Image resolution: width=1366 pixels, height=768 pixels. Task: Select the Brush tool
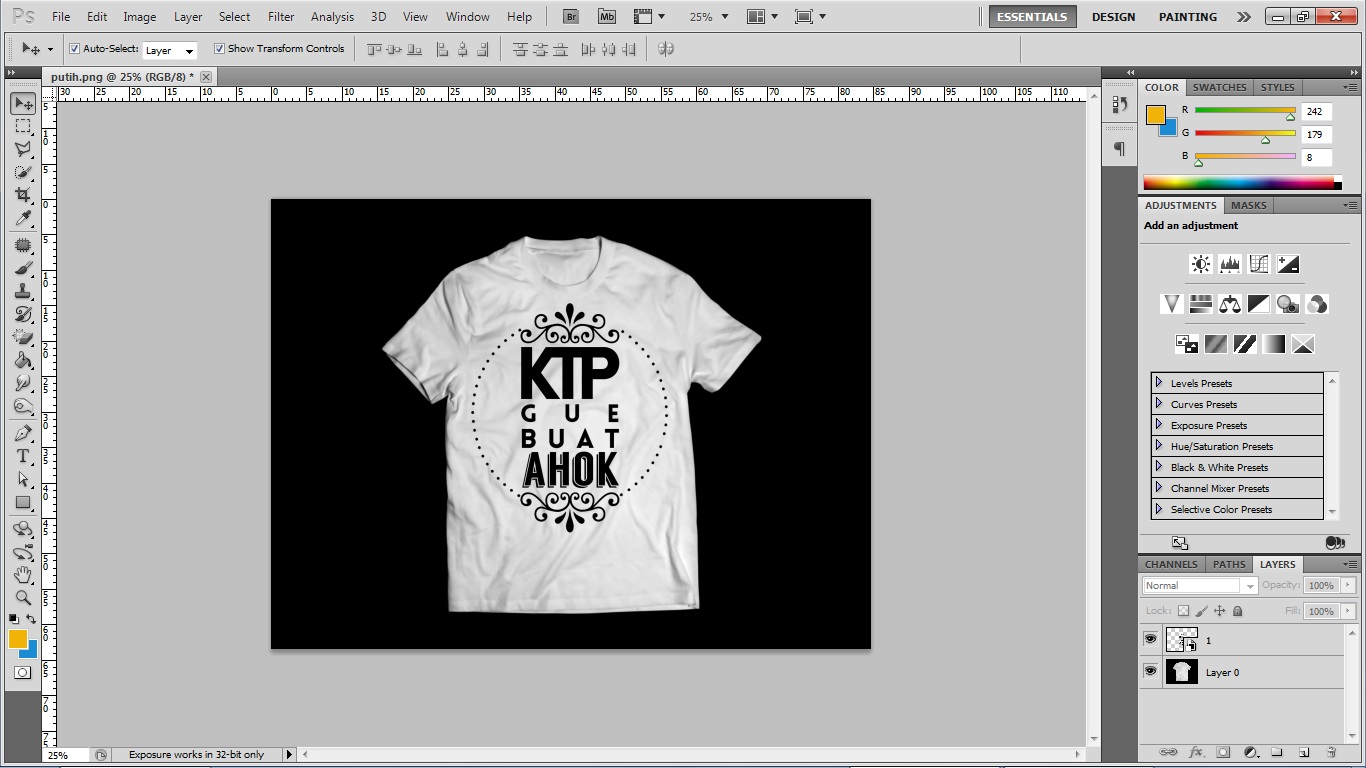pyautogui.click(x=23, y=268)
